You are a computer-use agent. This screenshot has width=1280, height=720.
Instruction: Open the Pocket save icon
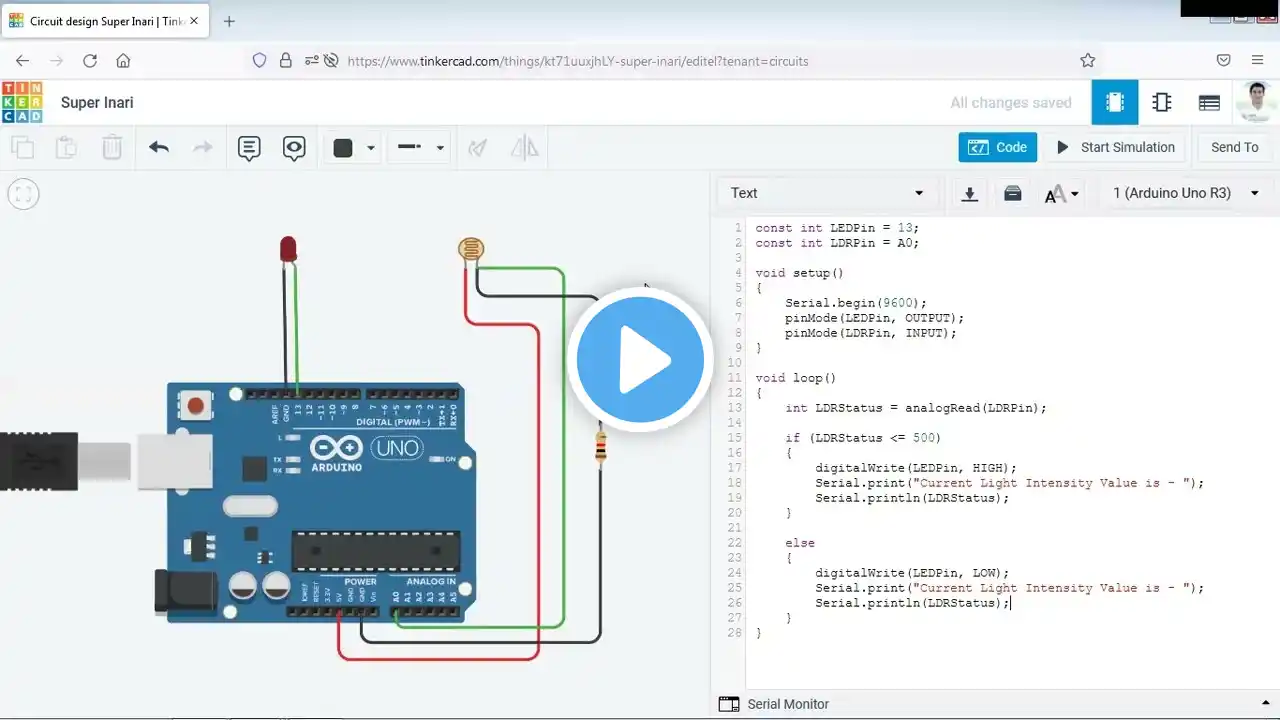(x=1223, y=61)
